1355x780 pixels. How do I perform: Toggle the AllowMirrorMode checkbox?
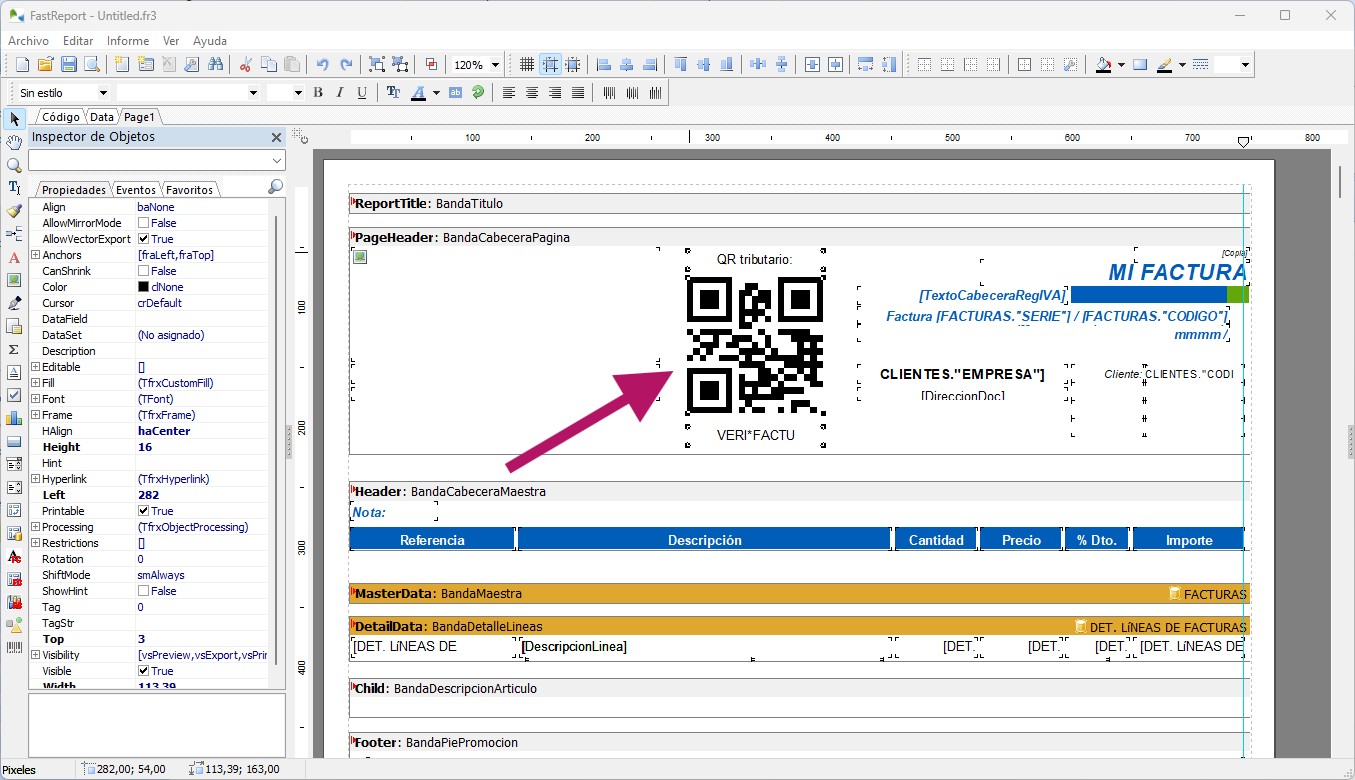pyautogui.click(x=143, y=223)
